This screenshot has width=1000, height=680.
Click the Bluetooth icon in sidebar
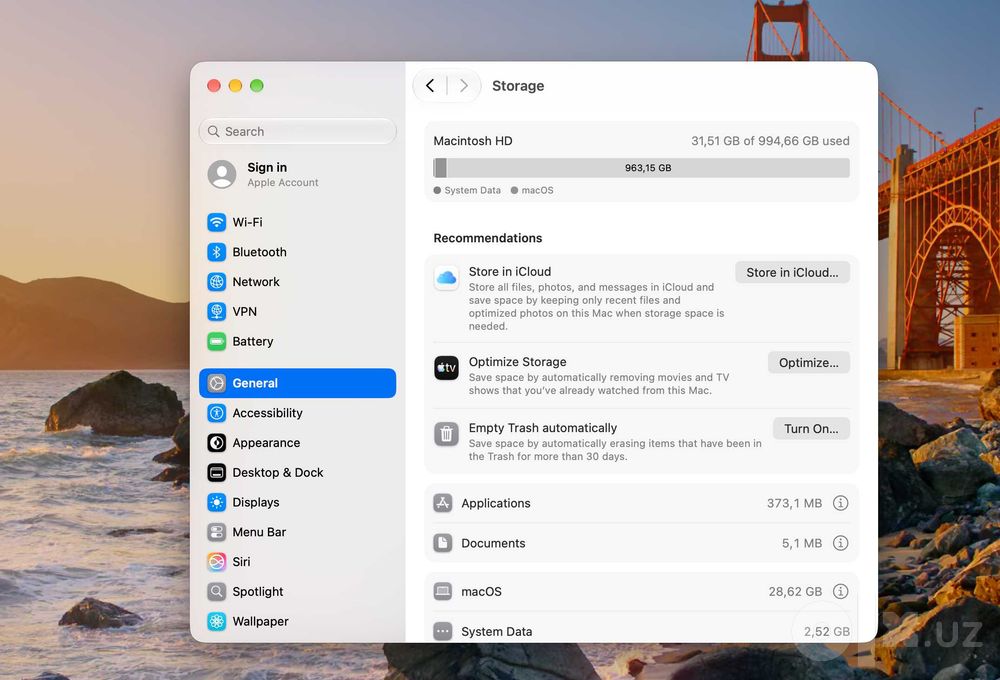[217, 252]
